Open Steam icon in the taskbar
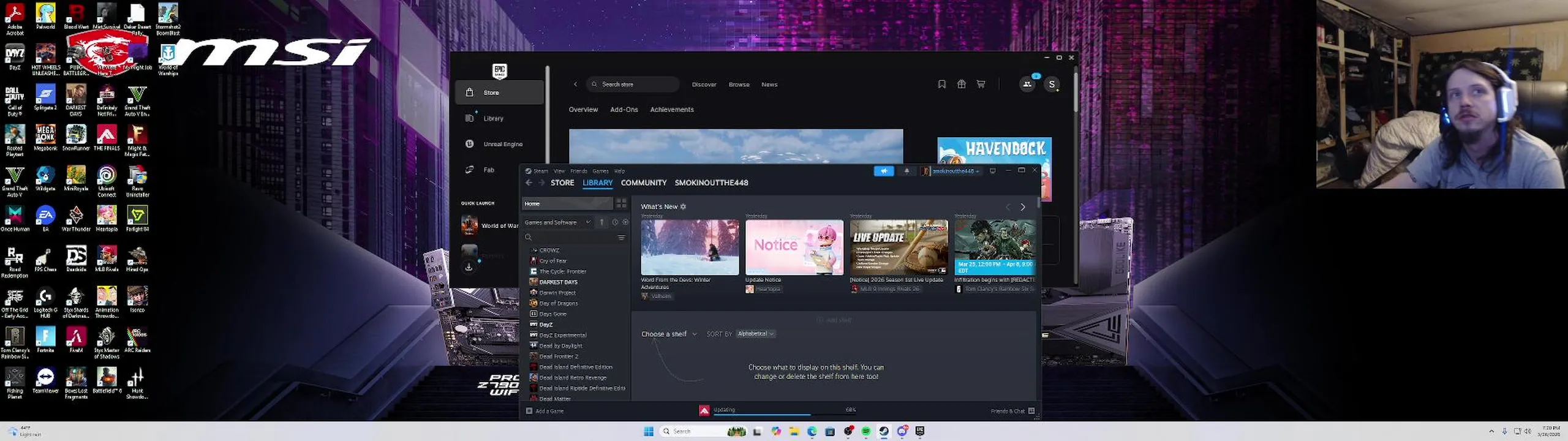The height and width of the screenshot is (441, 1568). (883, 432)
